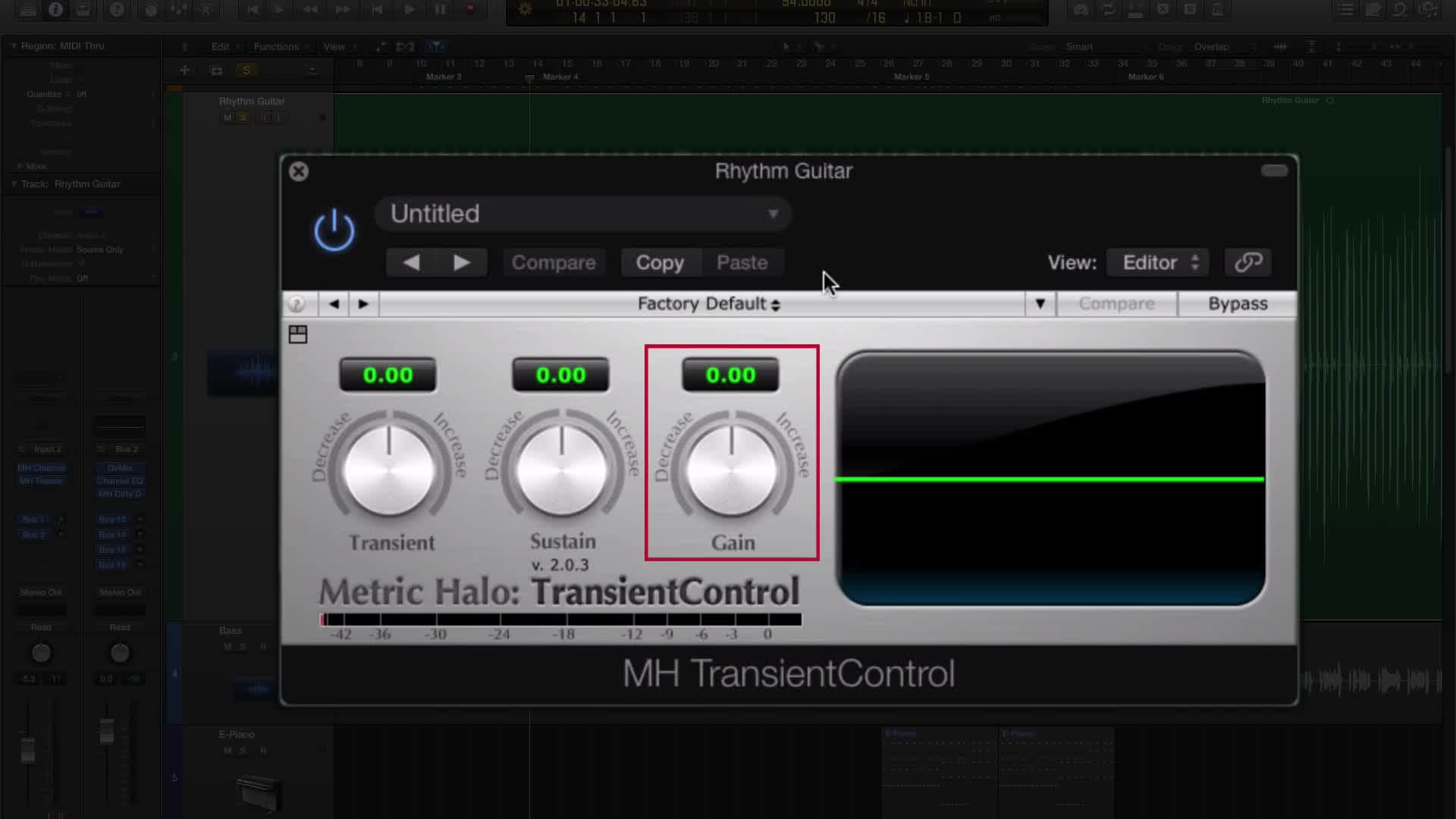Open the Note Pads icon
1456x819 pixels.
coord(1373,10)
